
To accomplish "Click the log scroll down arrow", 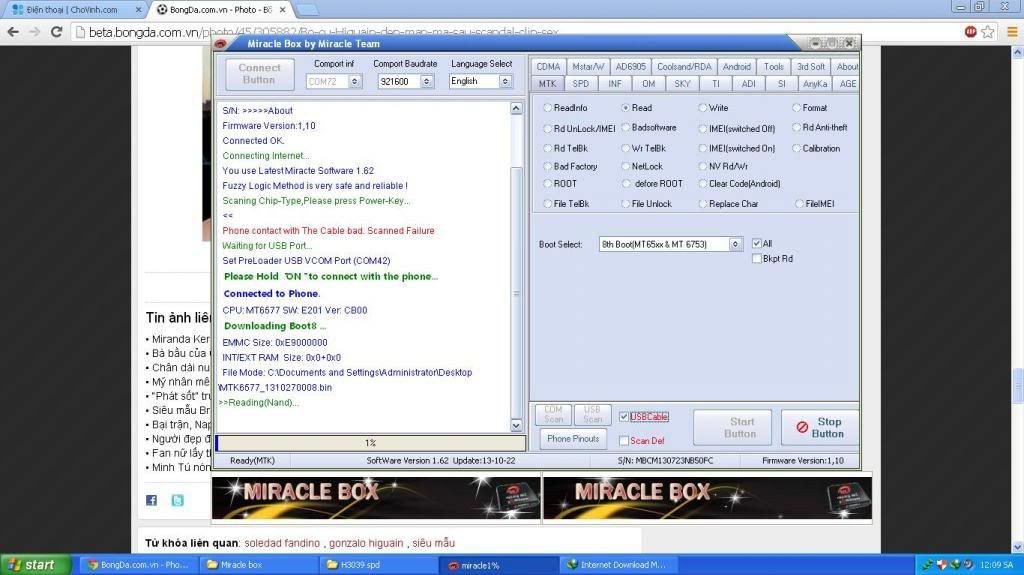I will (x=516, y=425).
